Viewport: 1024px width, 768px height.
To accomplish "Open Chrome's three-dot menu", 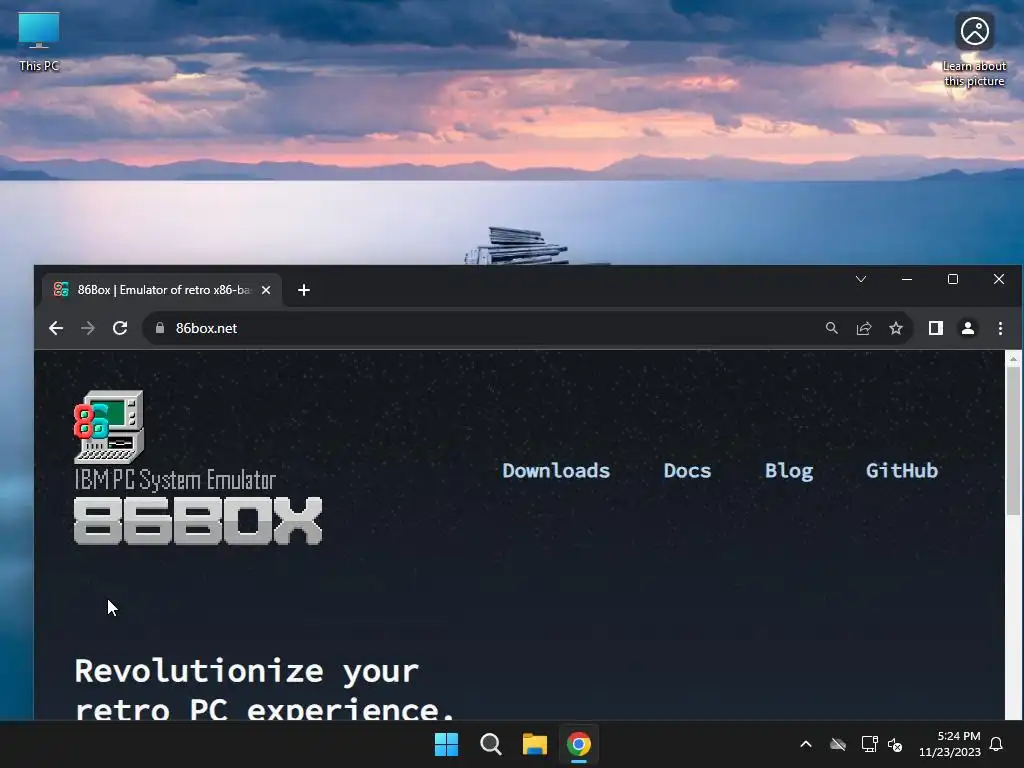I will (1000, 328).
